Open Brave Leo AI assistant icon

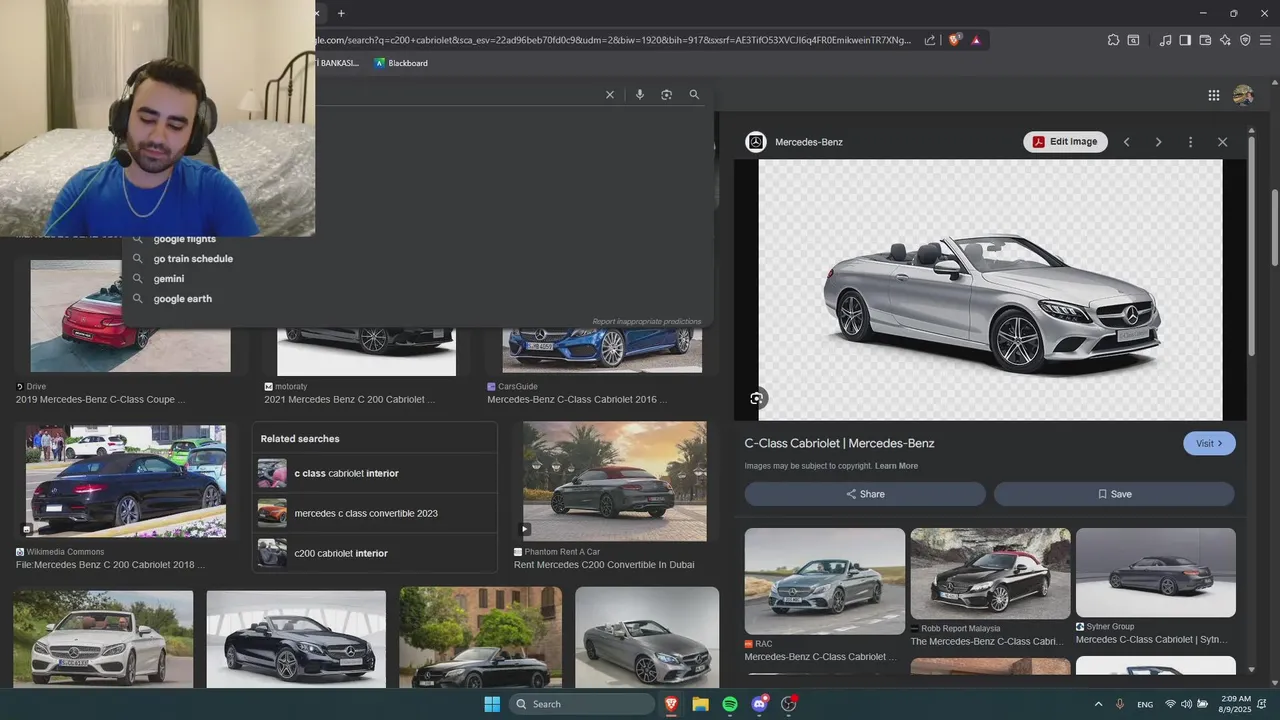click(1225, 40)
